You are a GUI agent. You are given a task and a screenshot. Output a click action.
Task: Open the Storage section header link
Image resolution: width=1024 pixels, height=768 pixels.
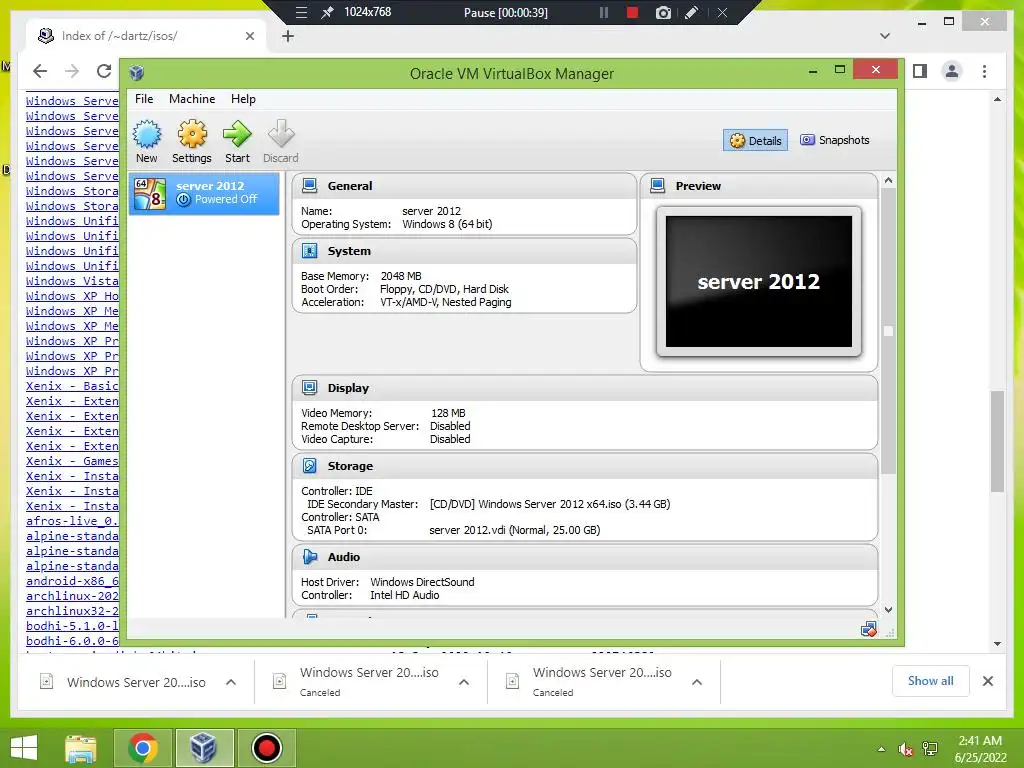[350, 466]
